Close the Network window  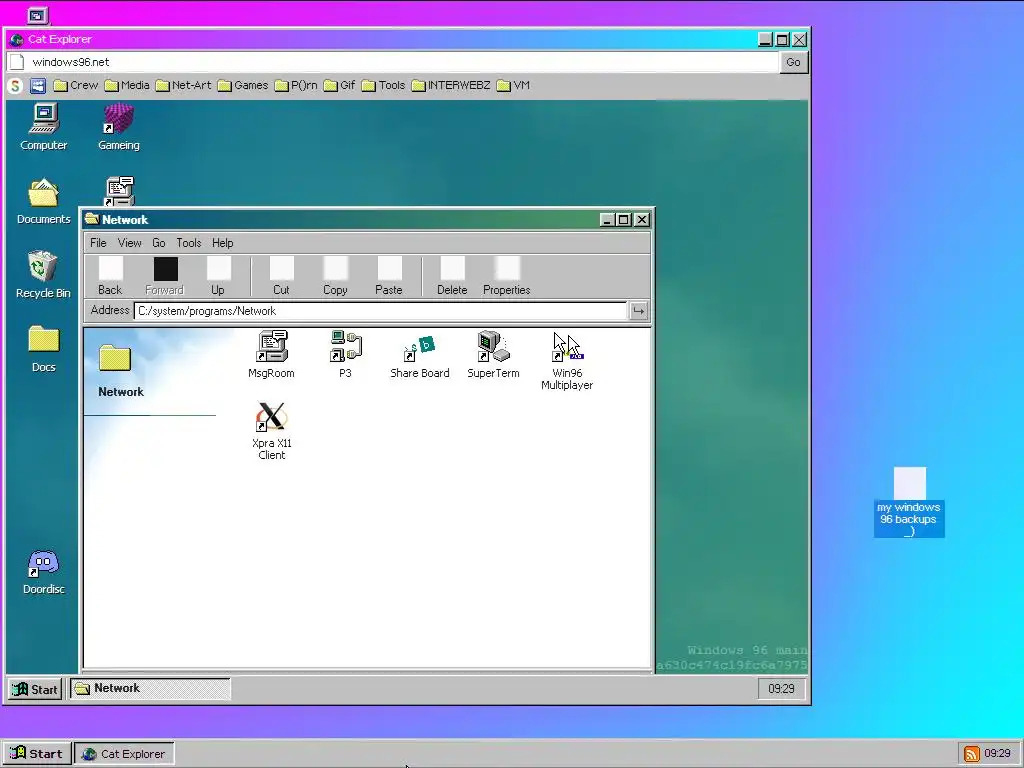tap(642, 220)
